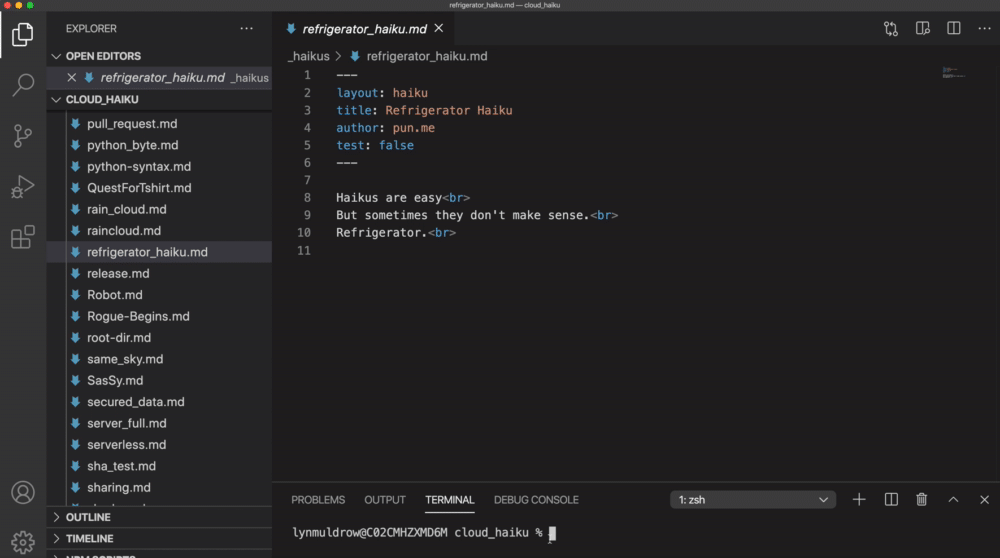Open the Explorer view in activity bar
Screen dimensions: 1000x558
(22, 34)
